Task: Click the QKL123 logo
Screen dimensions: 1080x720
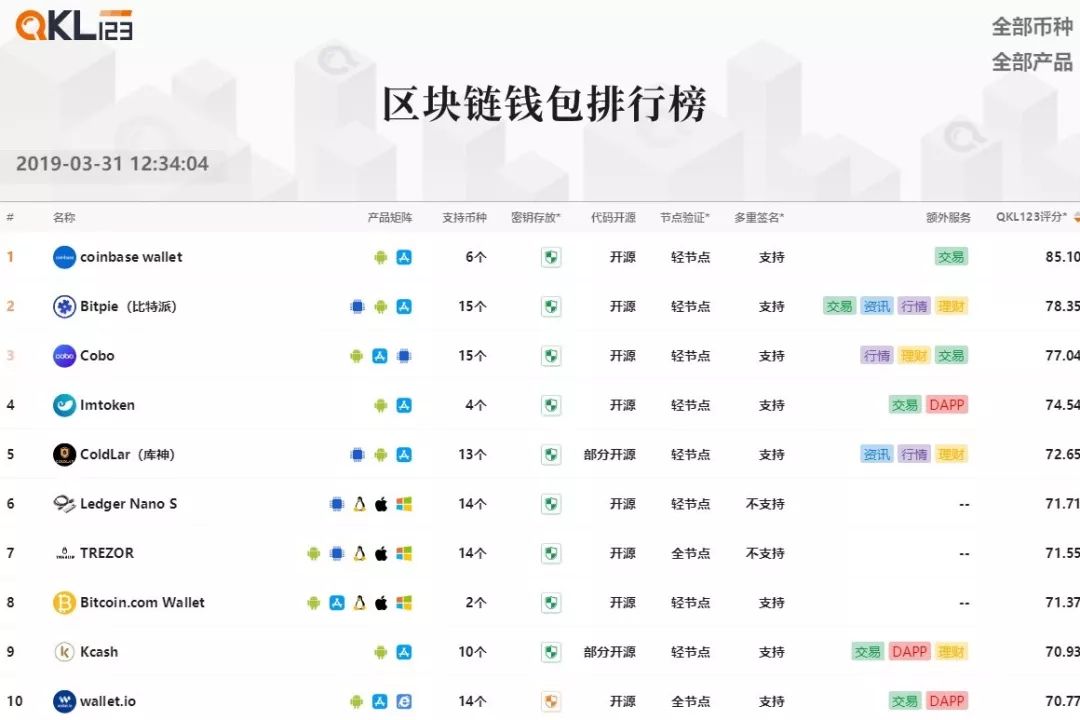Action: click(74, 25)
